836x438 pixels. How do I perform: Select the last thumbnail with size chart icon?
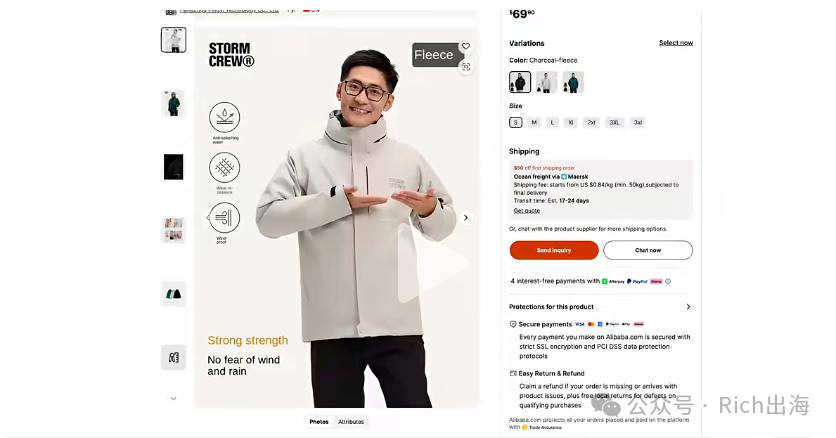pyautogui.click(x=173, y=358)
